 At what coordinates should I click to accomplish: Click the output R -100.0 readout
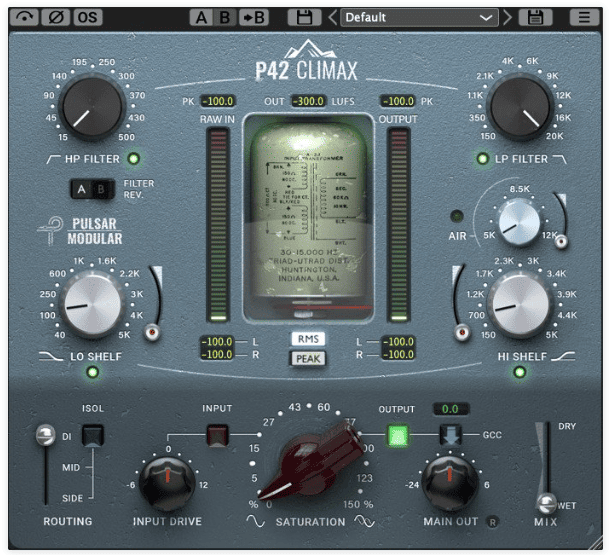[x=397, y=354]
